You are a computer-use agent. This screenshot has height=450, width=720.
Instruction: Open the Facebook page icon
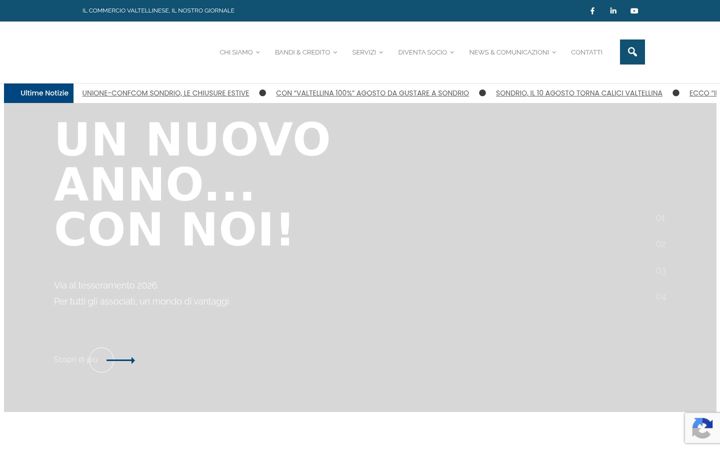coord(592,11)
